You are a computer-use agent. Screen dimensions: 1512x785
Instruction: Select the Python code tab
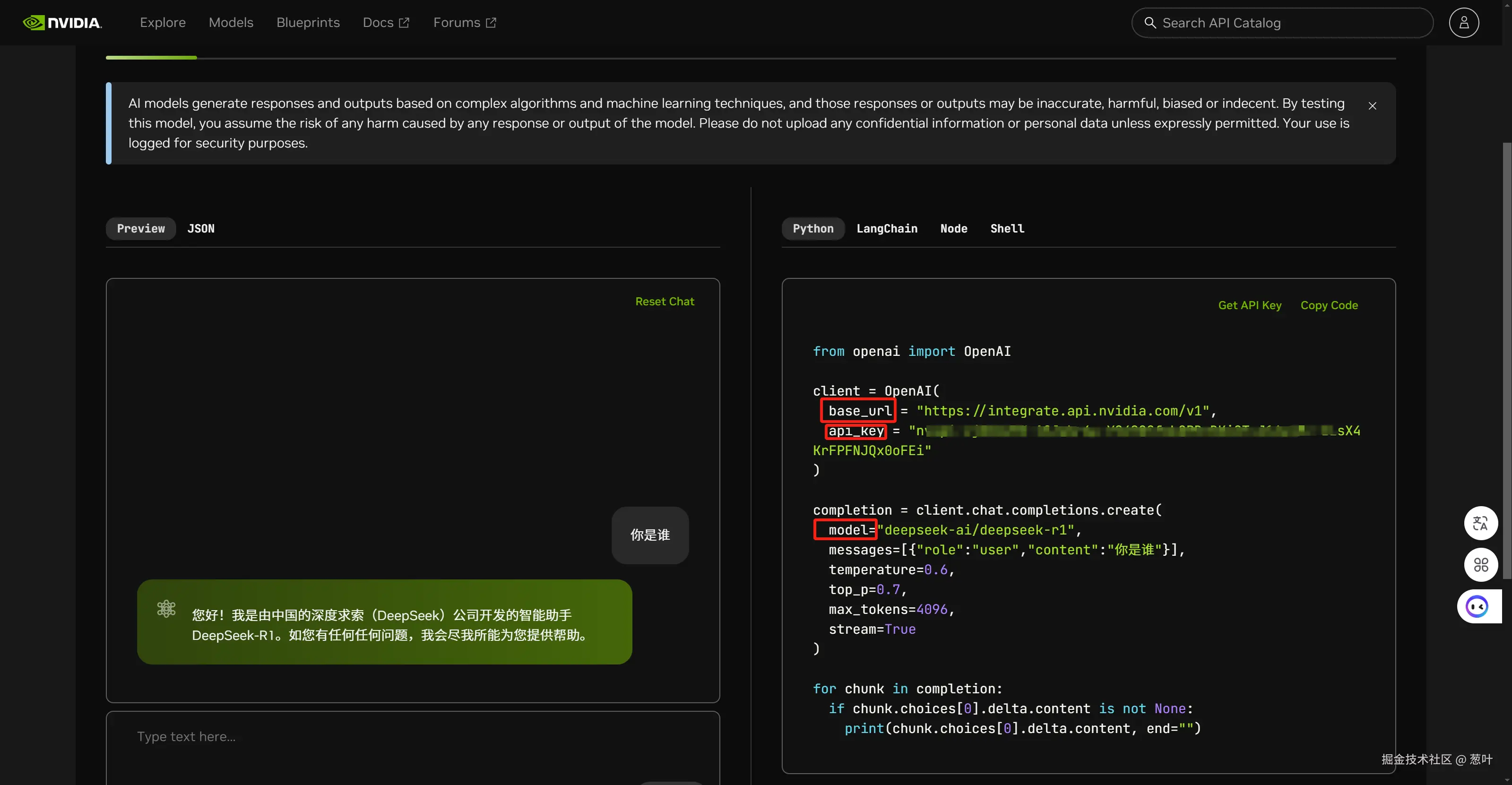coord(812,229)
